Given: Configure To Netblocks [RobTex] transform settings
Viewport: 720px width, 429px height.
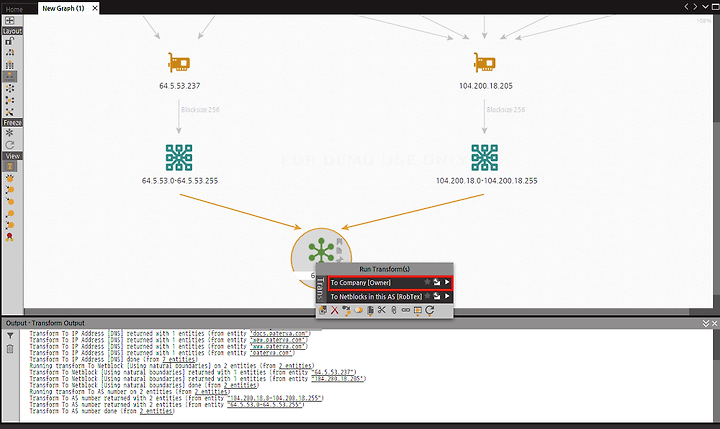Looking at the screenshot, I should (437, 296).
